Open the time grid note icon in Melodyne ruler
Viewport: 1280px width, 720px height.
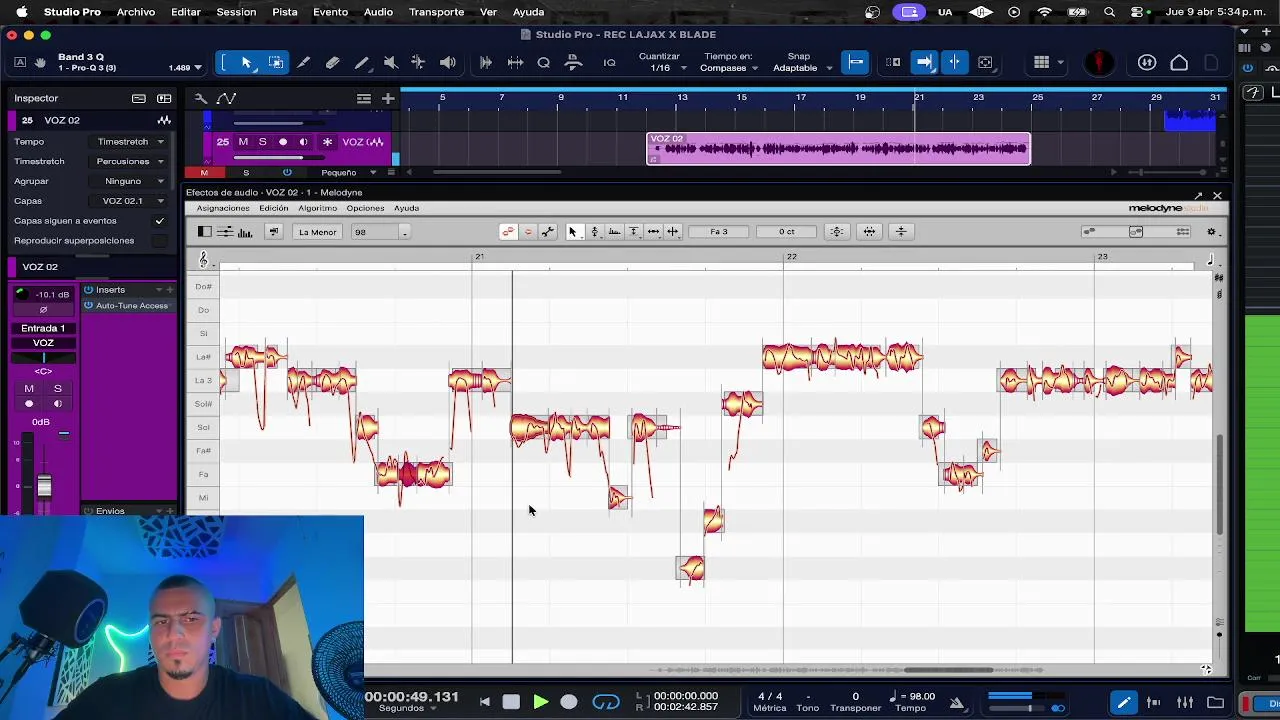click(1211, 260)
